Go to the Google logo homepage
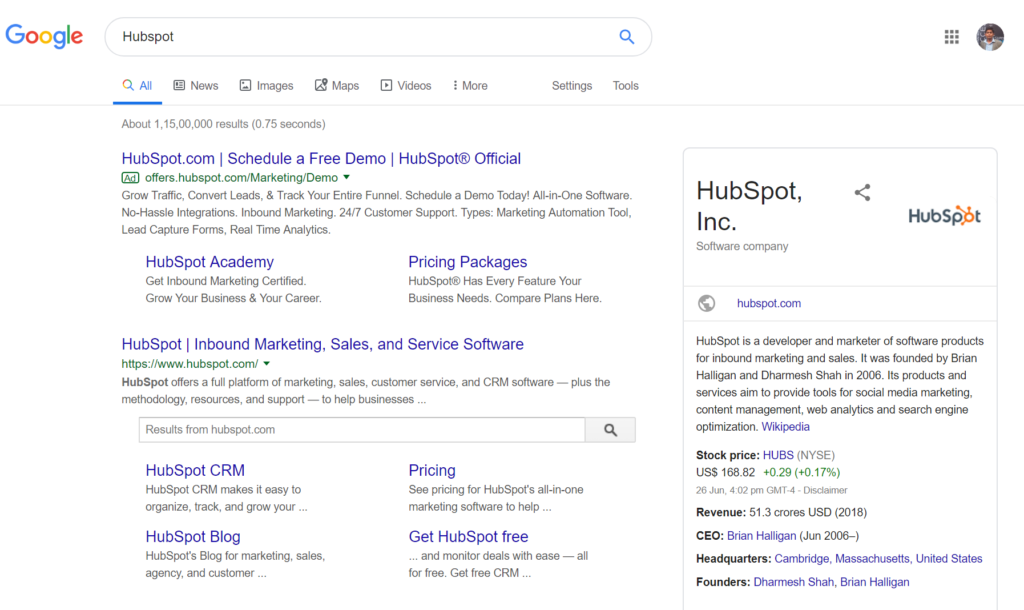The width and height of the screenshot is (1024, 610). [x=44, y=37]
